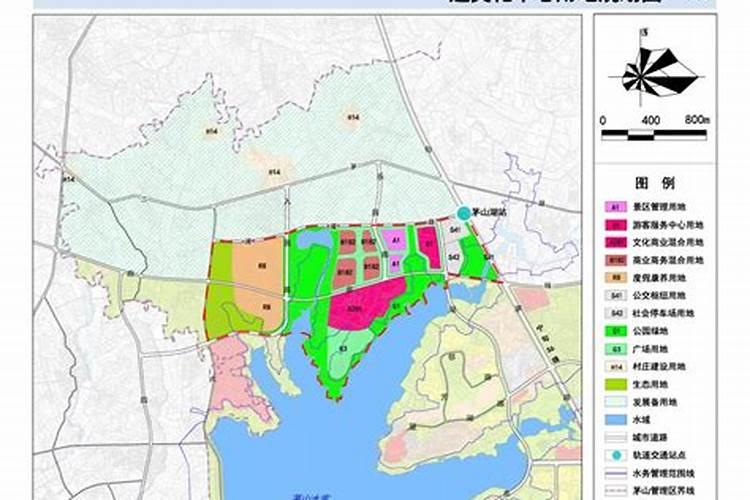Click the G3 plaza parcel on the map

point(343,350)
